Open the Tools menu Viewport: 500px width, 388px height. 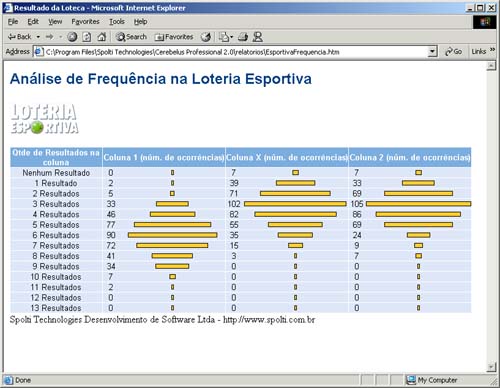117,22
